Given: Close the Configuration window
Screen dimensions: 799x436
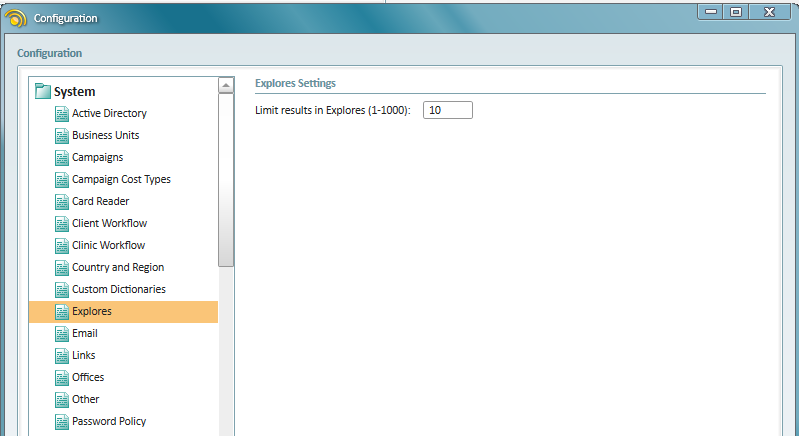Looking at the screenshot, I should pyautogui.click(x=769, y=11).
